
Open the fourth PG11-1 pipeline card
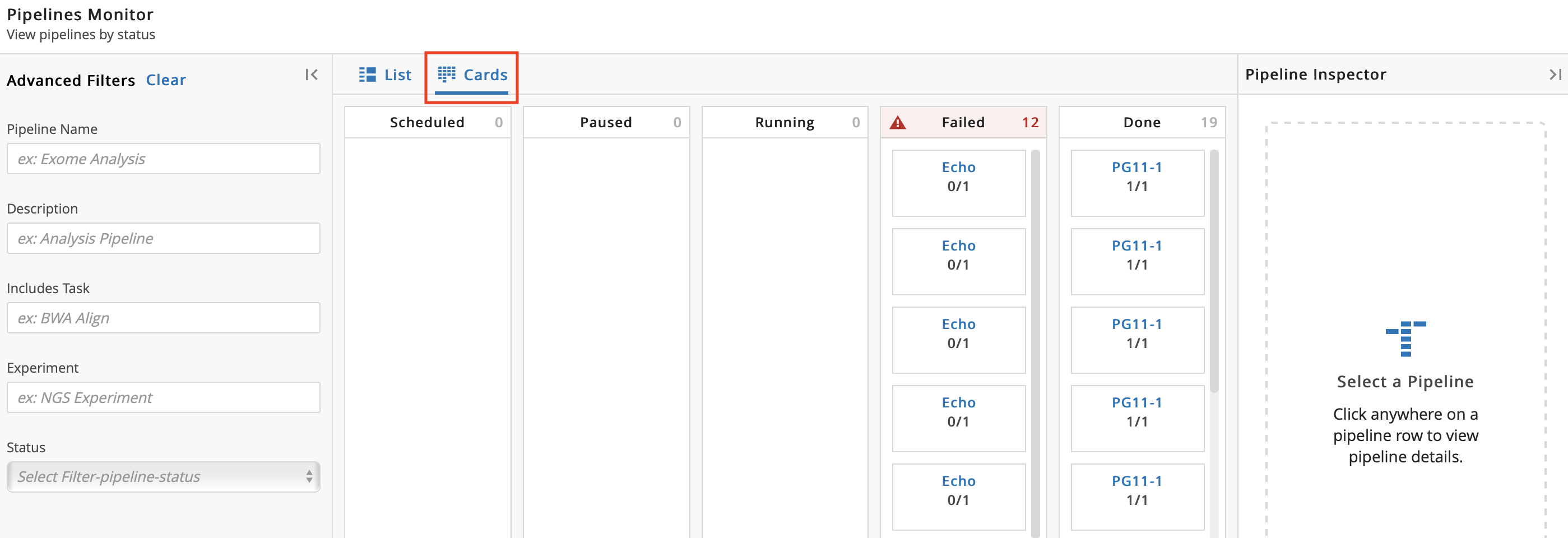click(1137, 419)
